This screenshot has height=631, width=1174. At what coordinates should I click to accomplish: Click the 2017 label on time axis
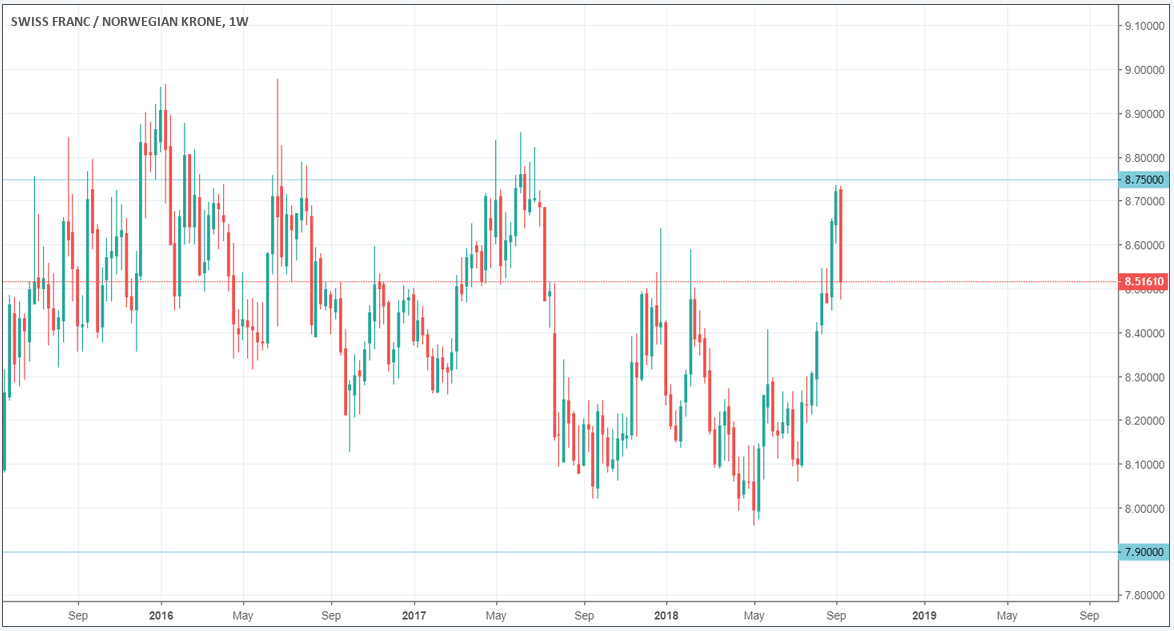click(x=413, y=615)
